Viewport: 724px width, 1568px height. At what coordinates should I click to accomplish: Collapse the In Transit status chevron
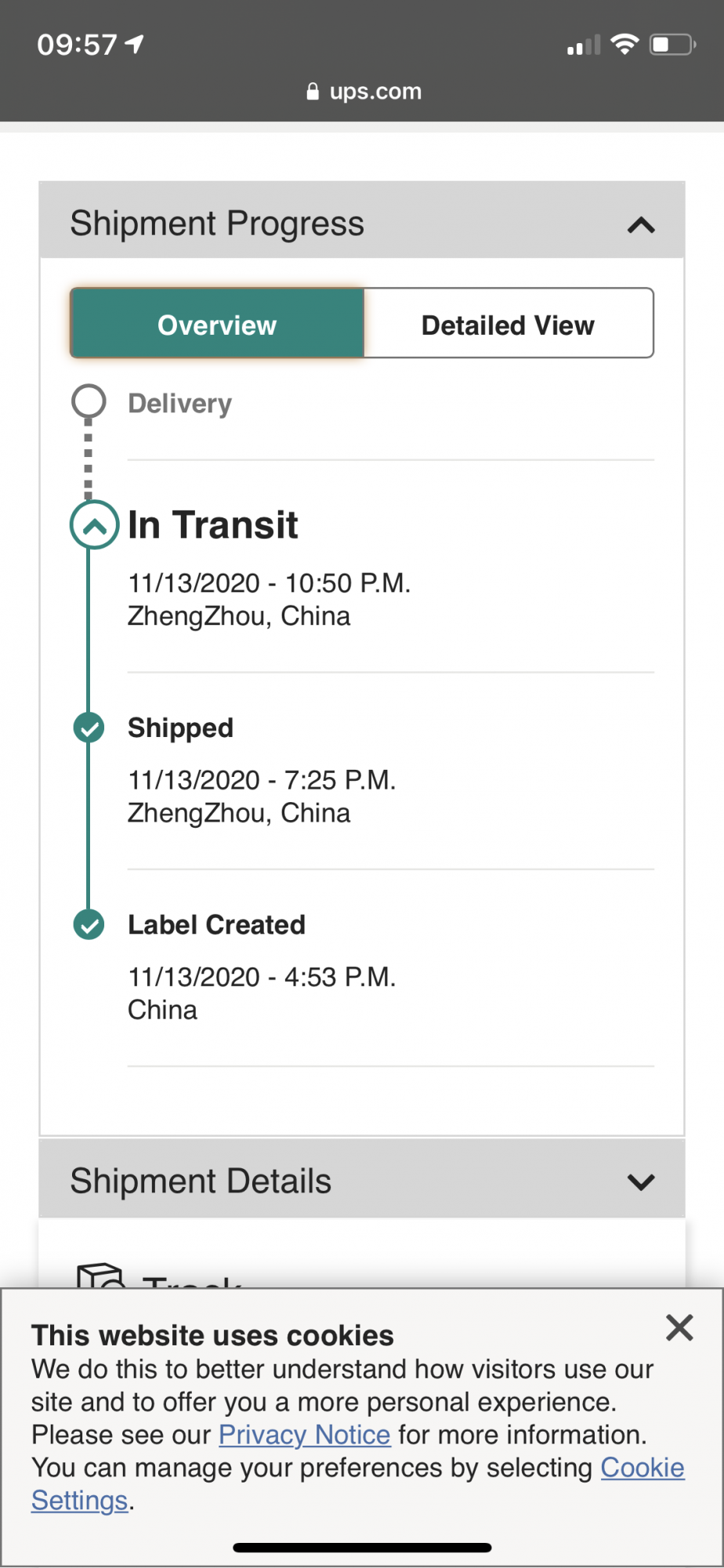coord(94,525)
